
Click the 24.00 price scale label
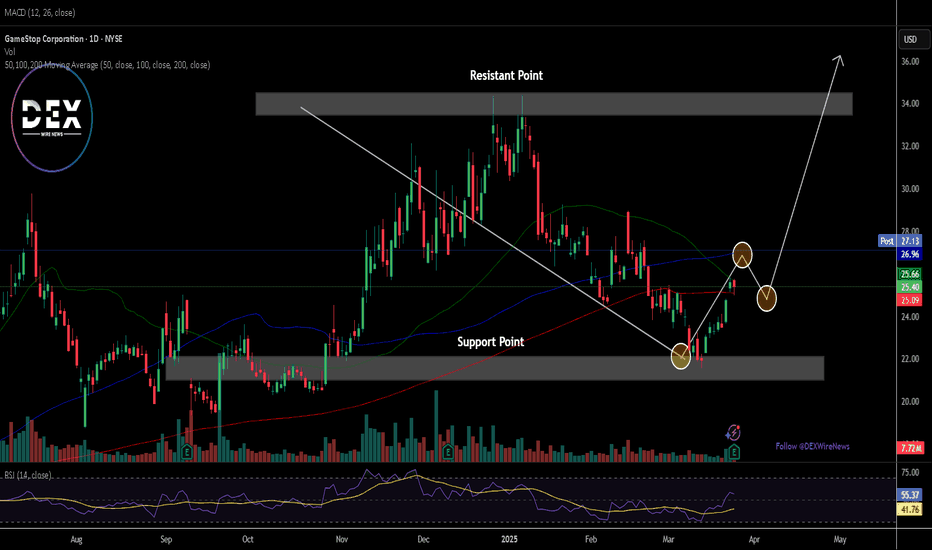pyautogui.click(x=910, y=317)
